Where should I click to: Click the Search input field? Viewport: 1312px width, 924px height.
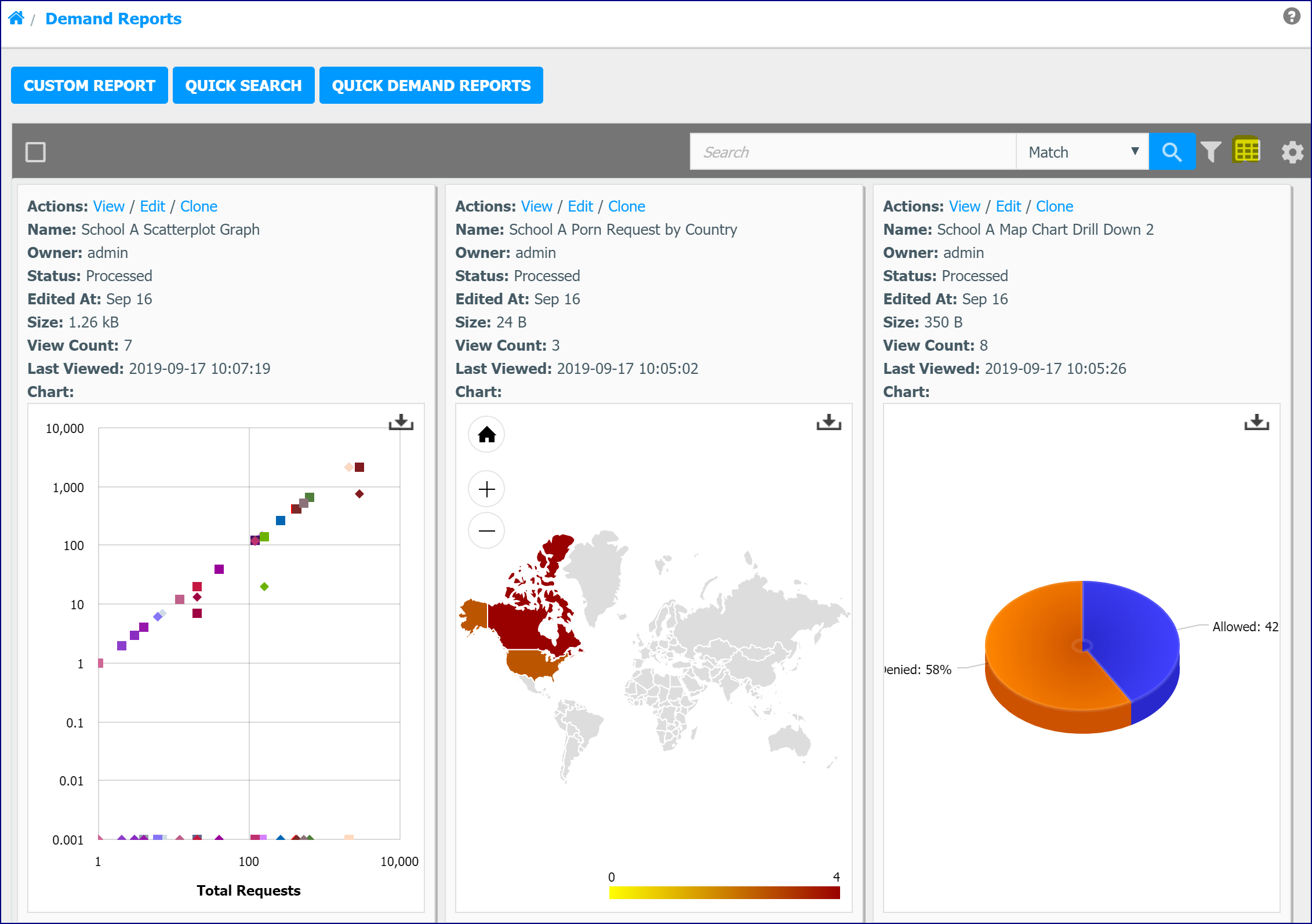tap(853, 152)
